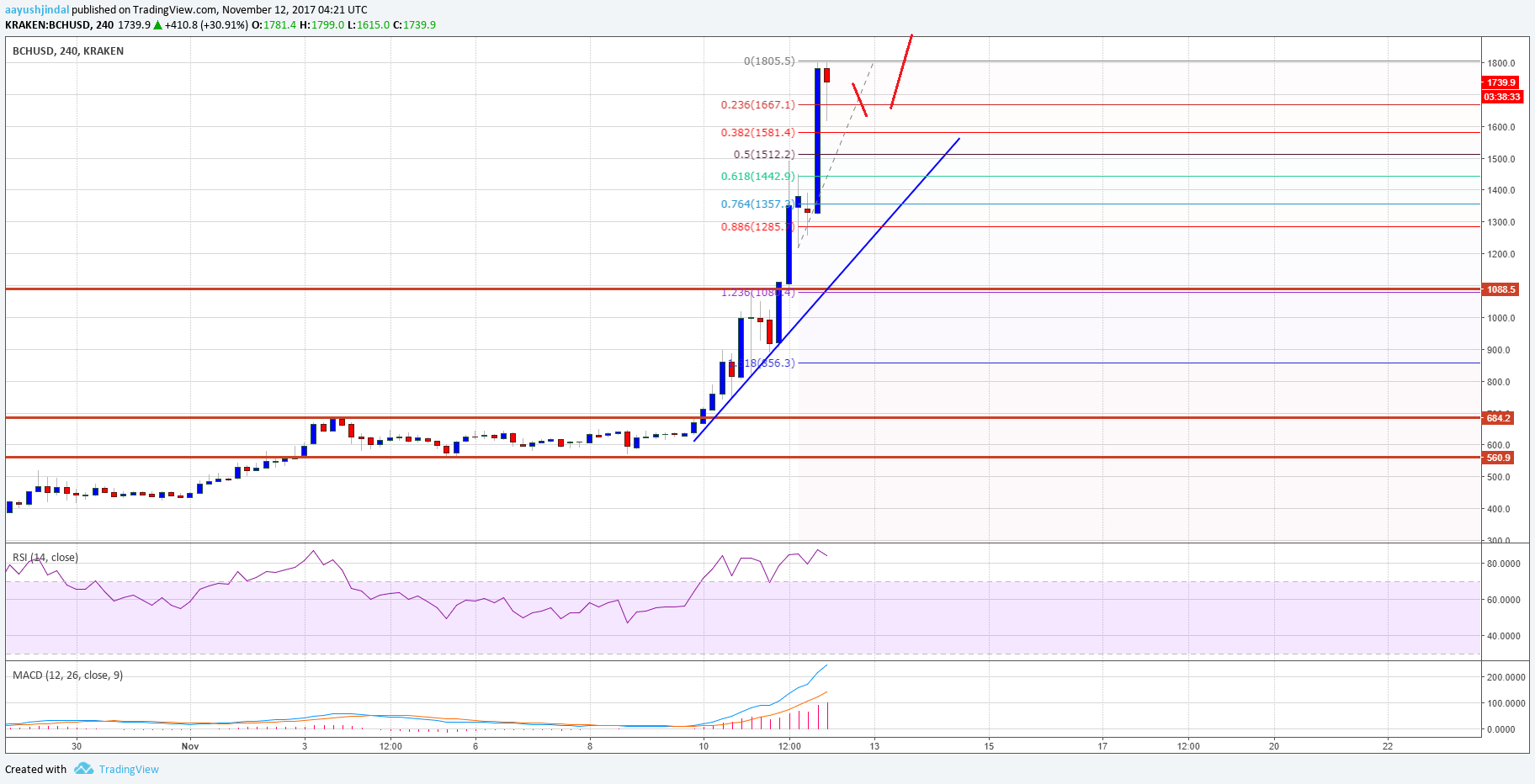Click the 1.236 Fibonacci extension label

(757, 293)
